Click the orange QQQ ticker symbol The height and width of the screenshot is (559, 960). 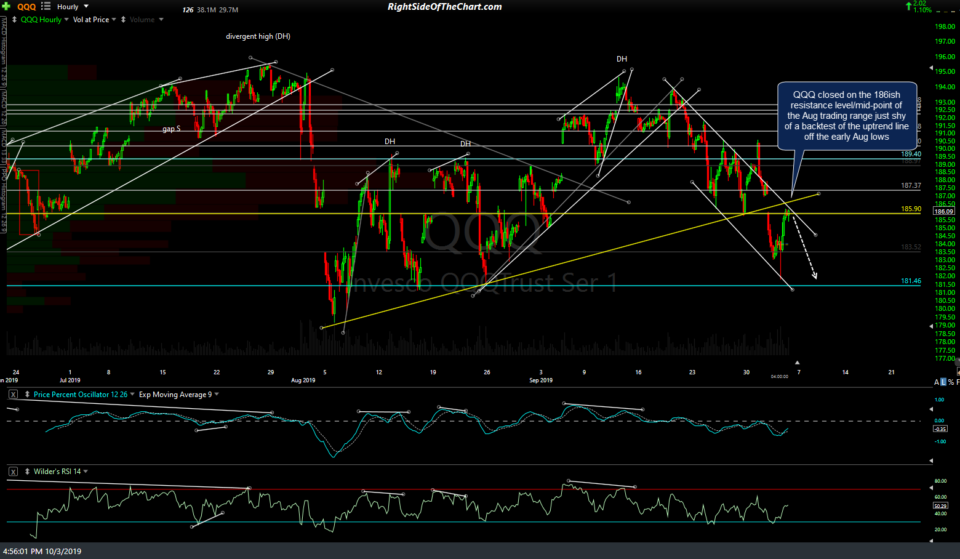pos(26,7)
